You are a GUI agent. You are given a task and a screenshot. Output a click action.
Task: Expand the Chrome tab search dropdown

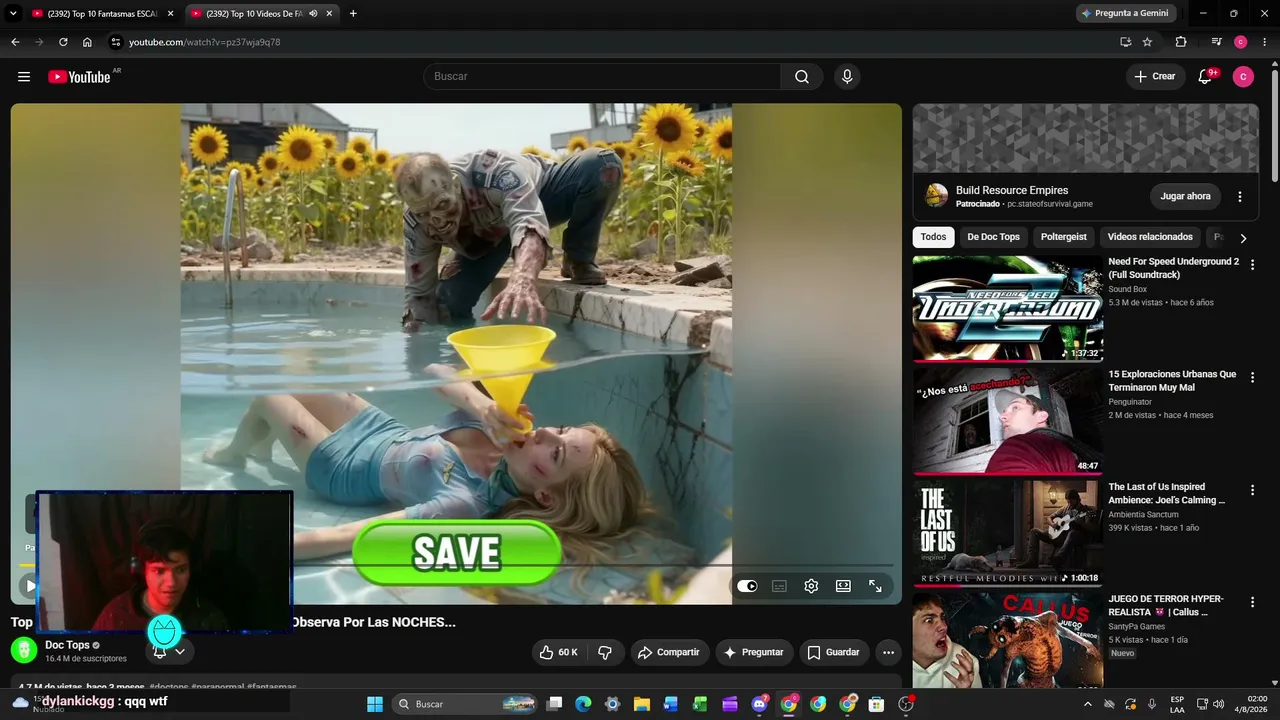point(13,14)
